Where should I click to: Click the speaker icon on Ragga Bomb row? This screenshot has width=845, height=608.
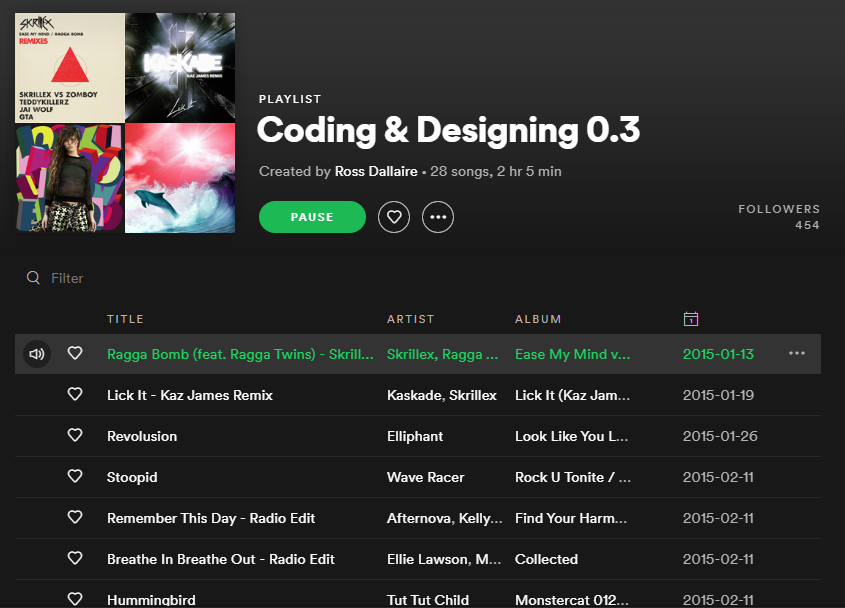(x=37, y=354)
